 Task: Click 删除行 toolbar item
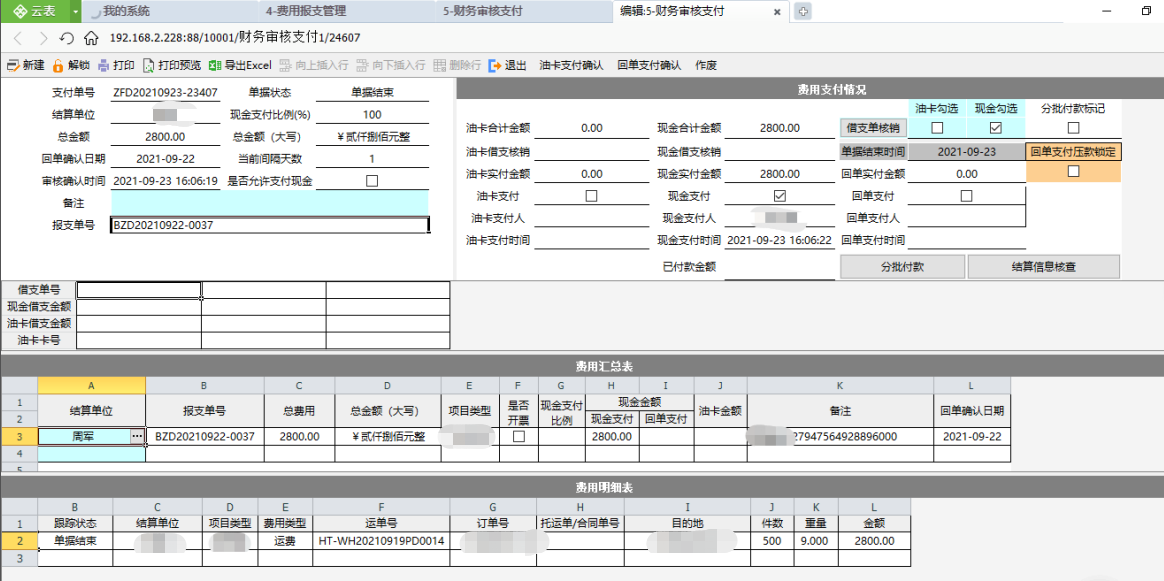coord(457,65)
